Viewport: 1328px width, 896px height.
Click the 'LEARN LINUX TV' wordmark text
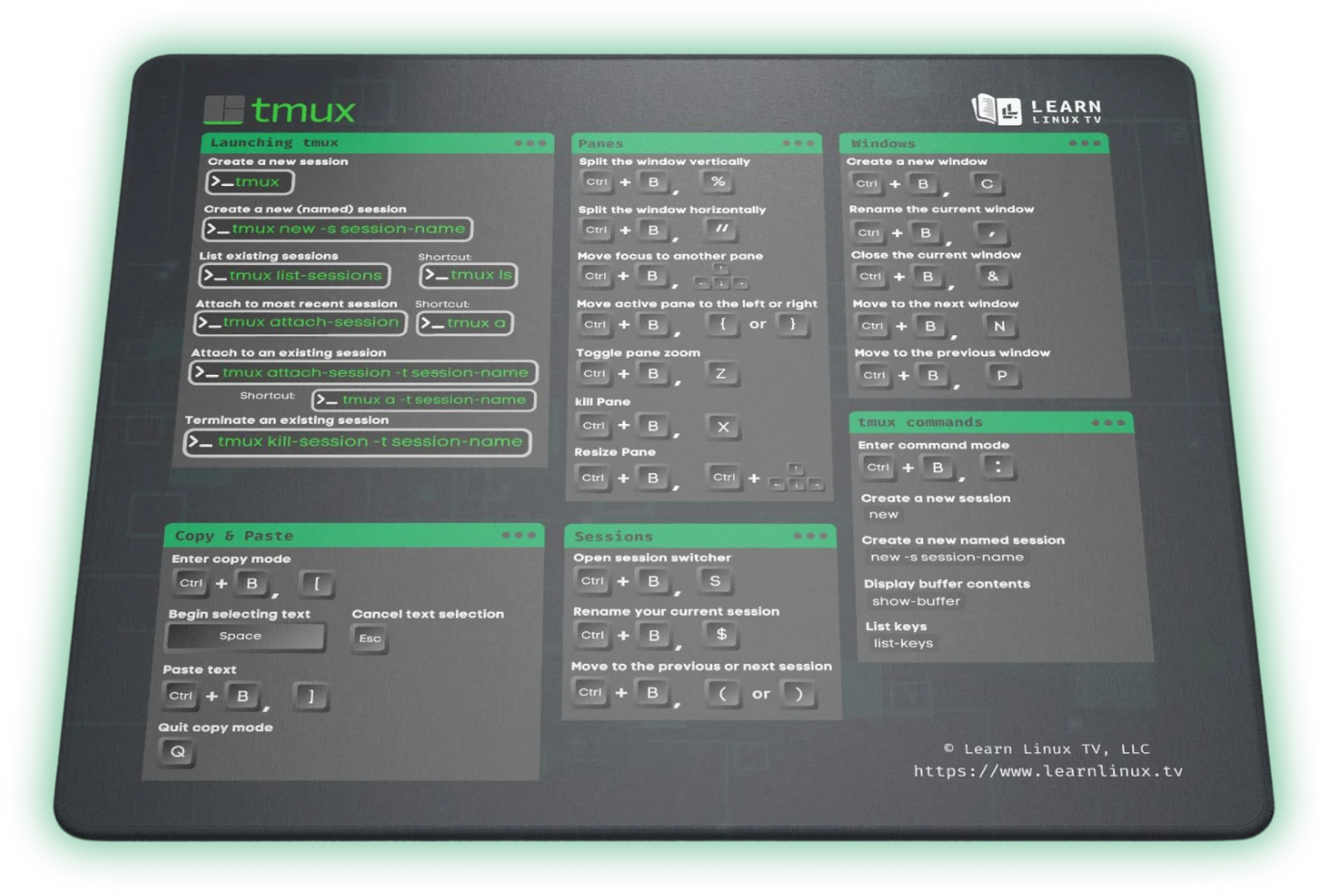click(1067, 111)
